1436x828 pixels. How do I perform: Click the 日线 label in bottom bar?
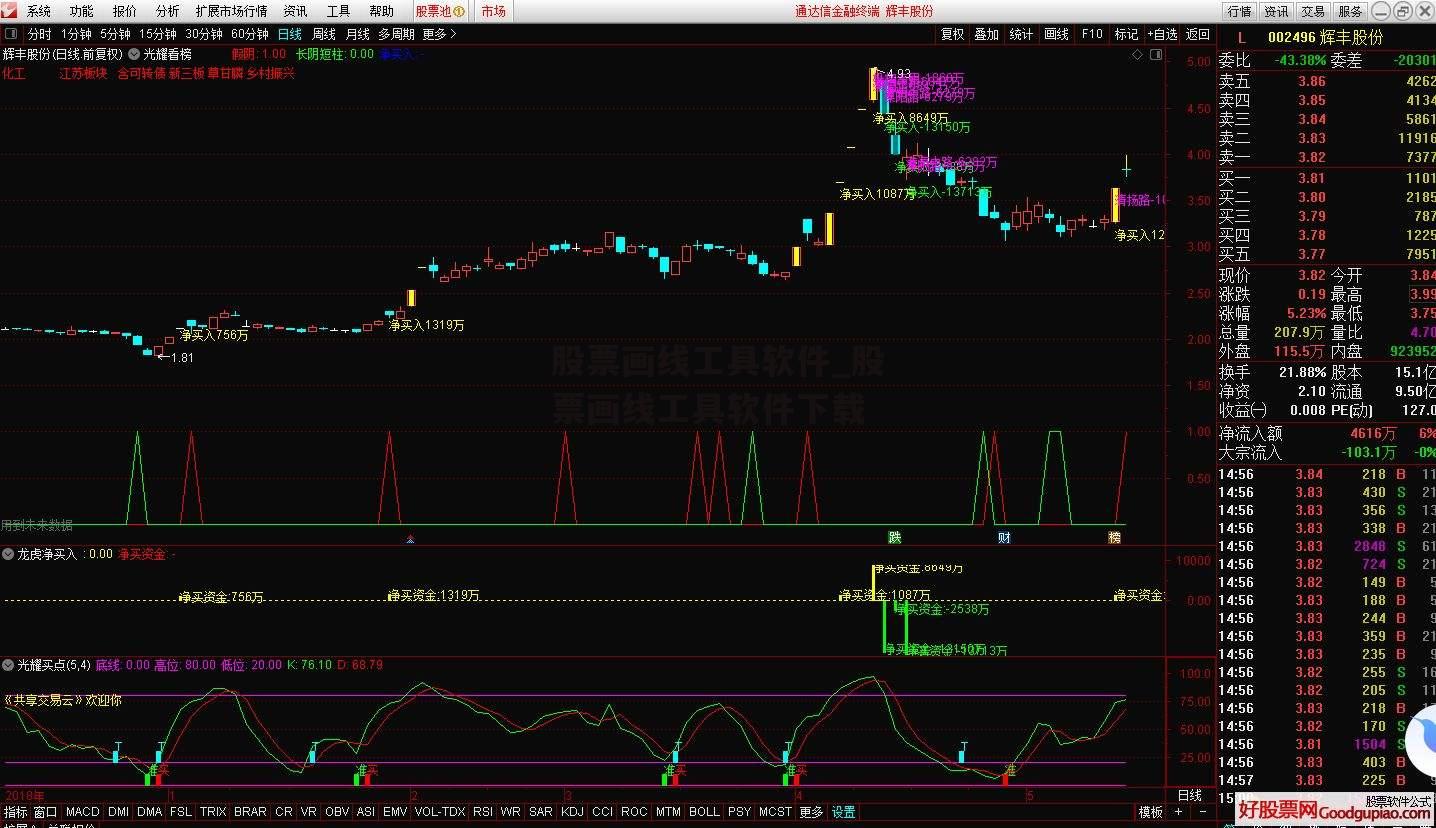pos(1189,796)
